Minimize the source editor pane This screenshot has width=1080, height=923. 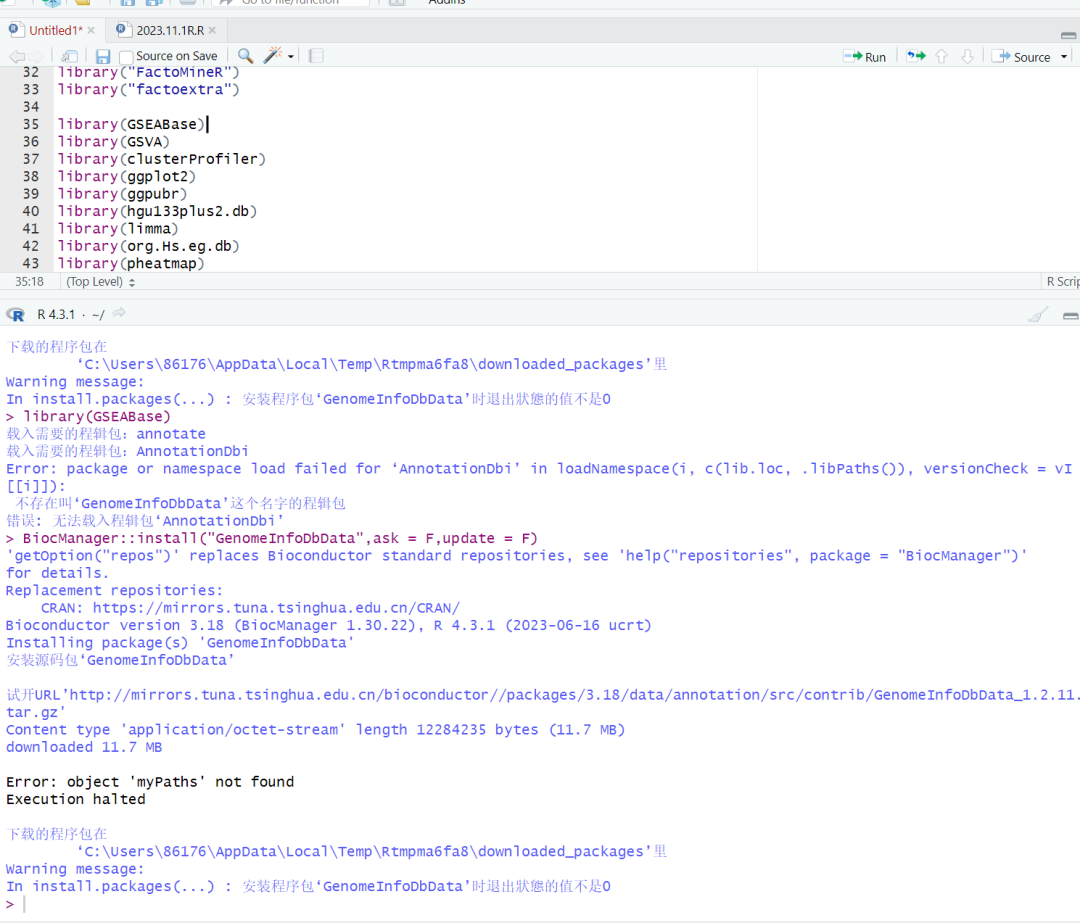pos(1068,34)
